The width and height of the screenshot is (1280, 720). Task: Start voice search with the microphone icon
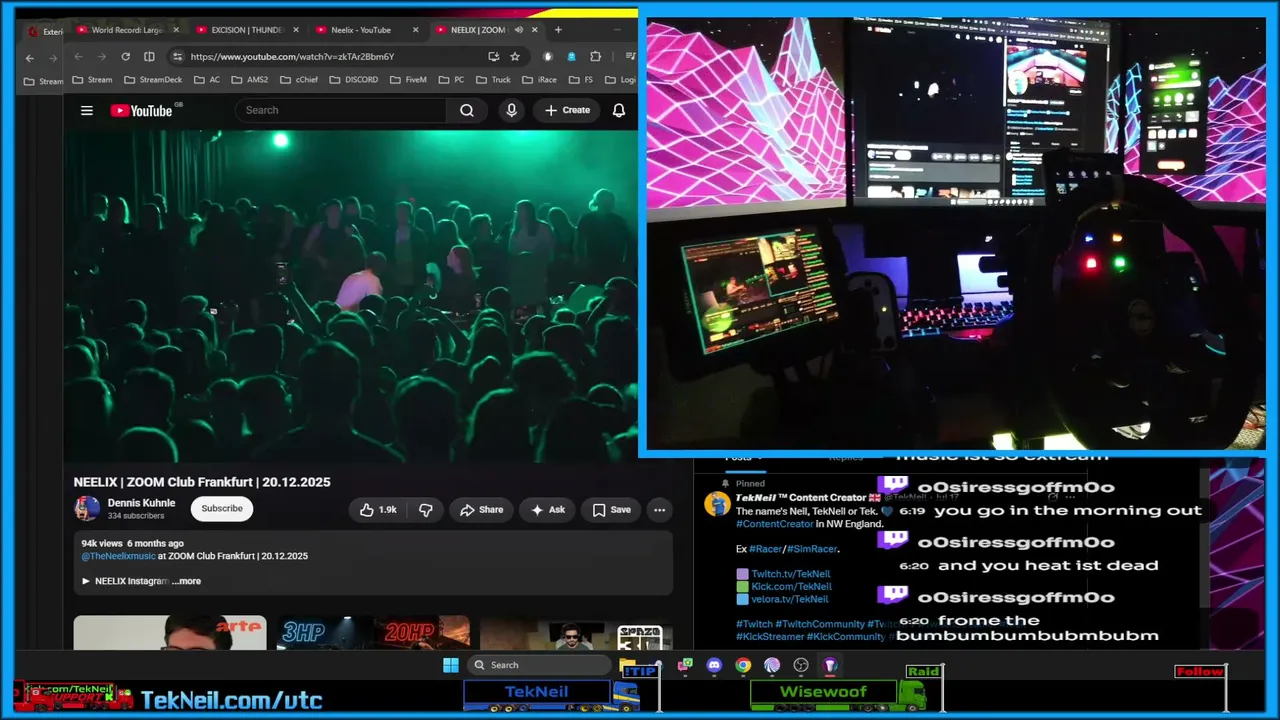tap(512, 111)
